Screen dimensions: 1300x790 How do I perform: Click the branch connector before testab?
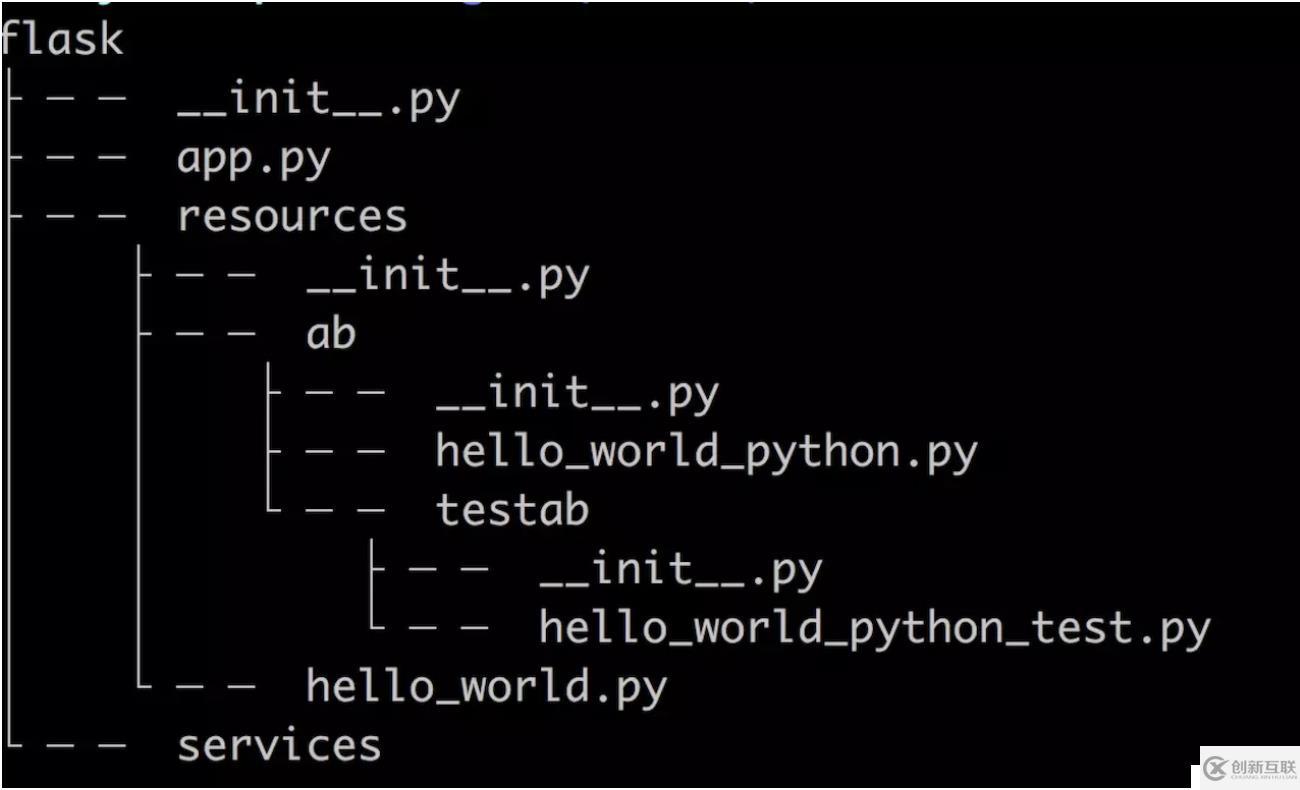pyautogui.click(x=325, y=510)
